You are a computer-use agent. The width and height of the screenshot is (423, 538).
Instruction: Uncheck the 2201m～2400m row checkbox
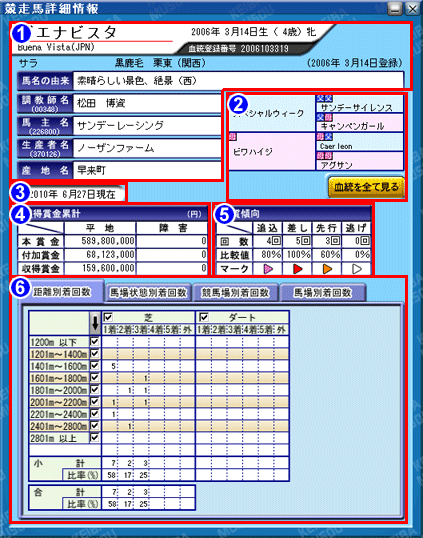[94, 413]
